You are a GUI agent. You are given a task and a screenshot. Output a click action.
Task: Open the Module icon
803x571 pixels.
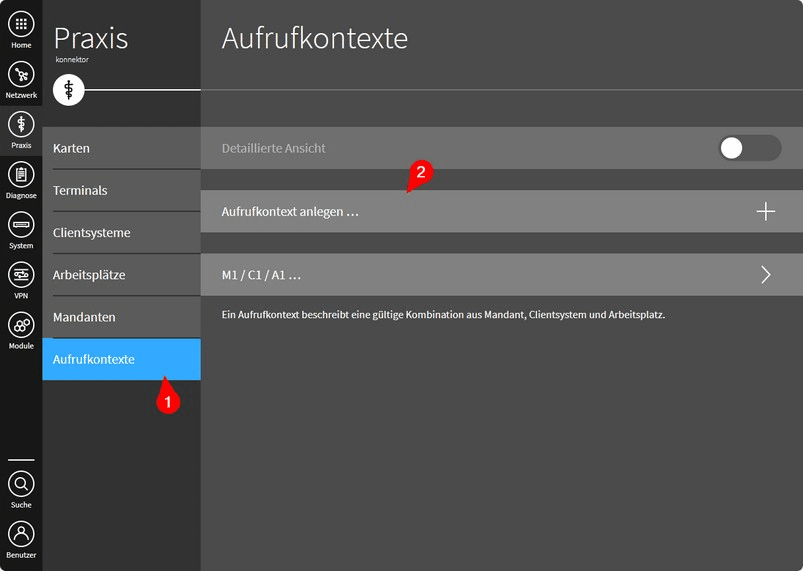point(21,325)
